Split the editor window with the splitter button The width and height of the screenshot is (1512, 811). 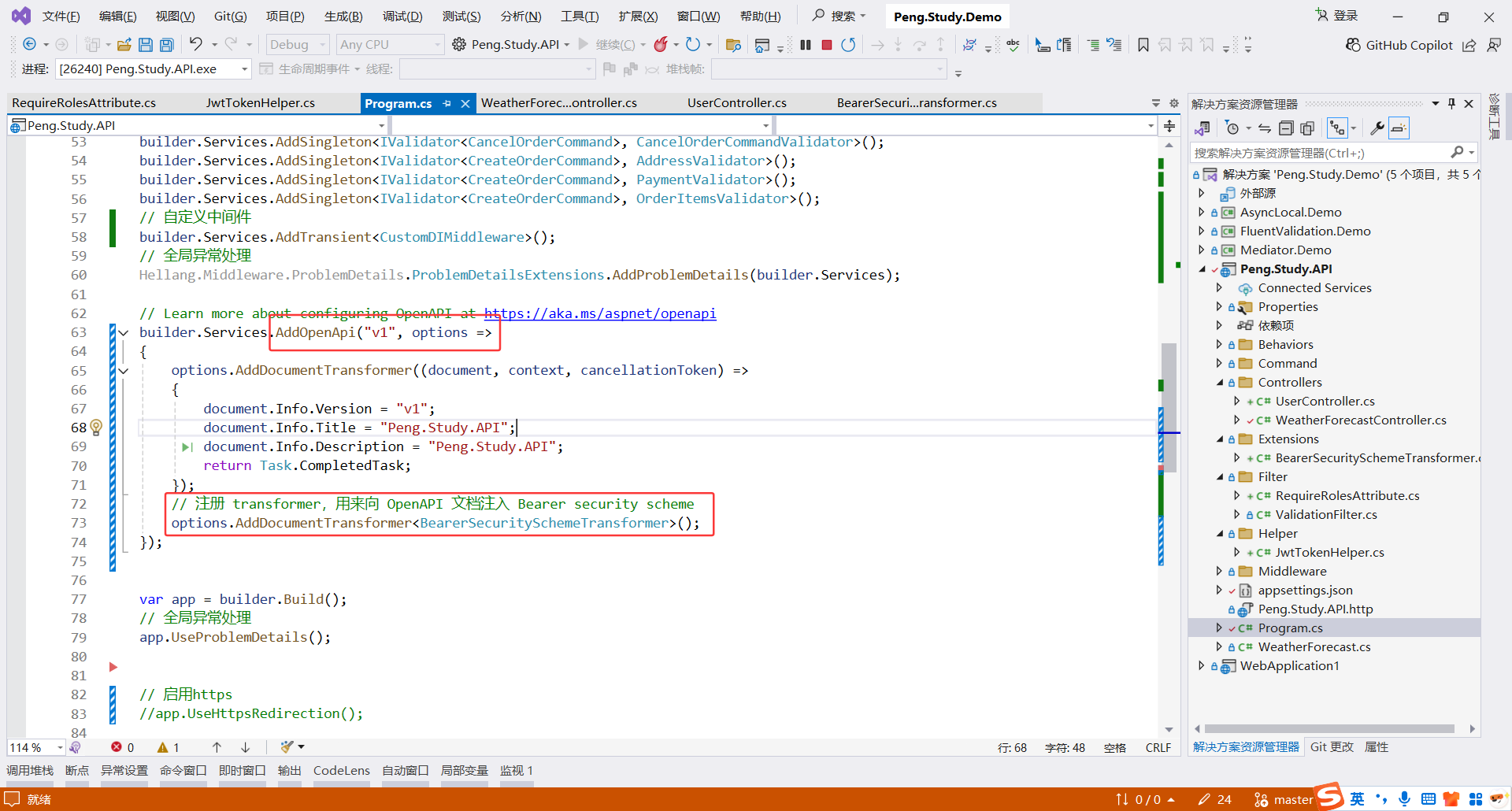coord(1169,126)
